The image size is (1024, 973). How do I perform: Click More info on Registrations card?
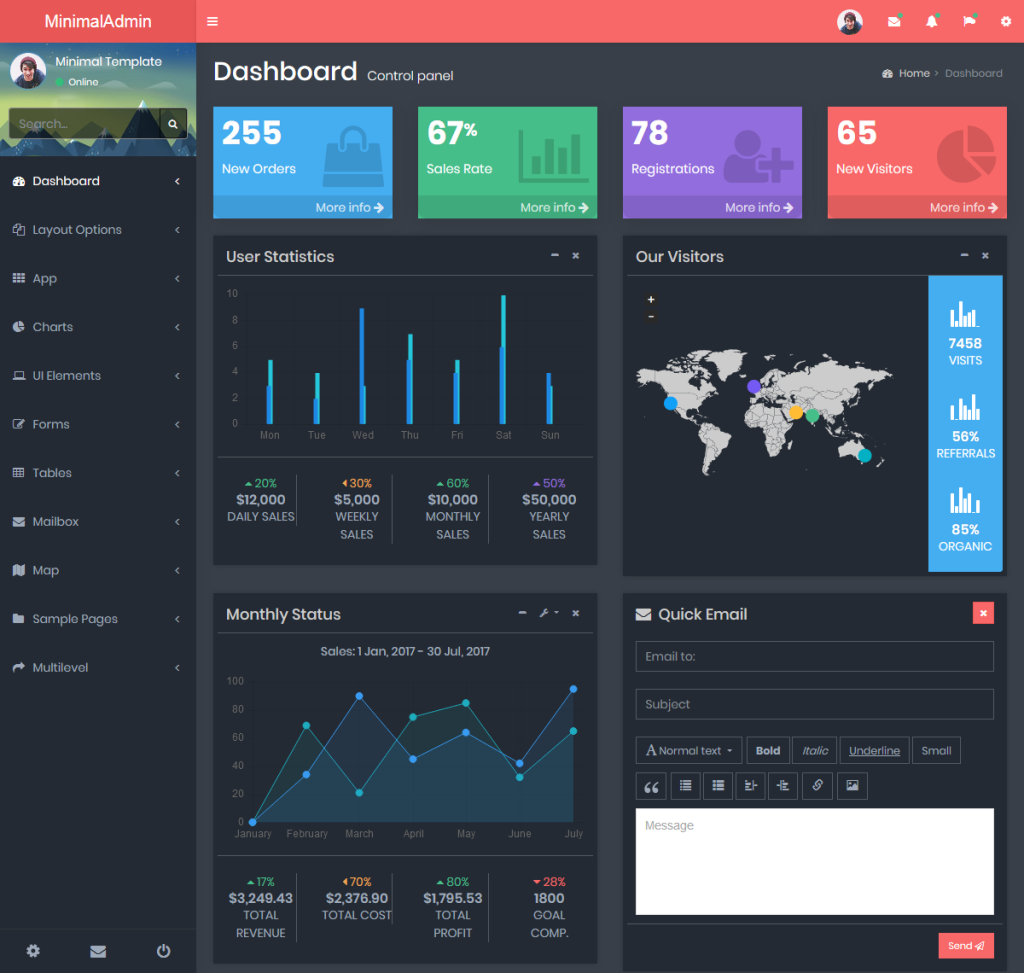click(x=712, y=208)
